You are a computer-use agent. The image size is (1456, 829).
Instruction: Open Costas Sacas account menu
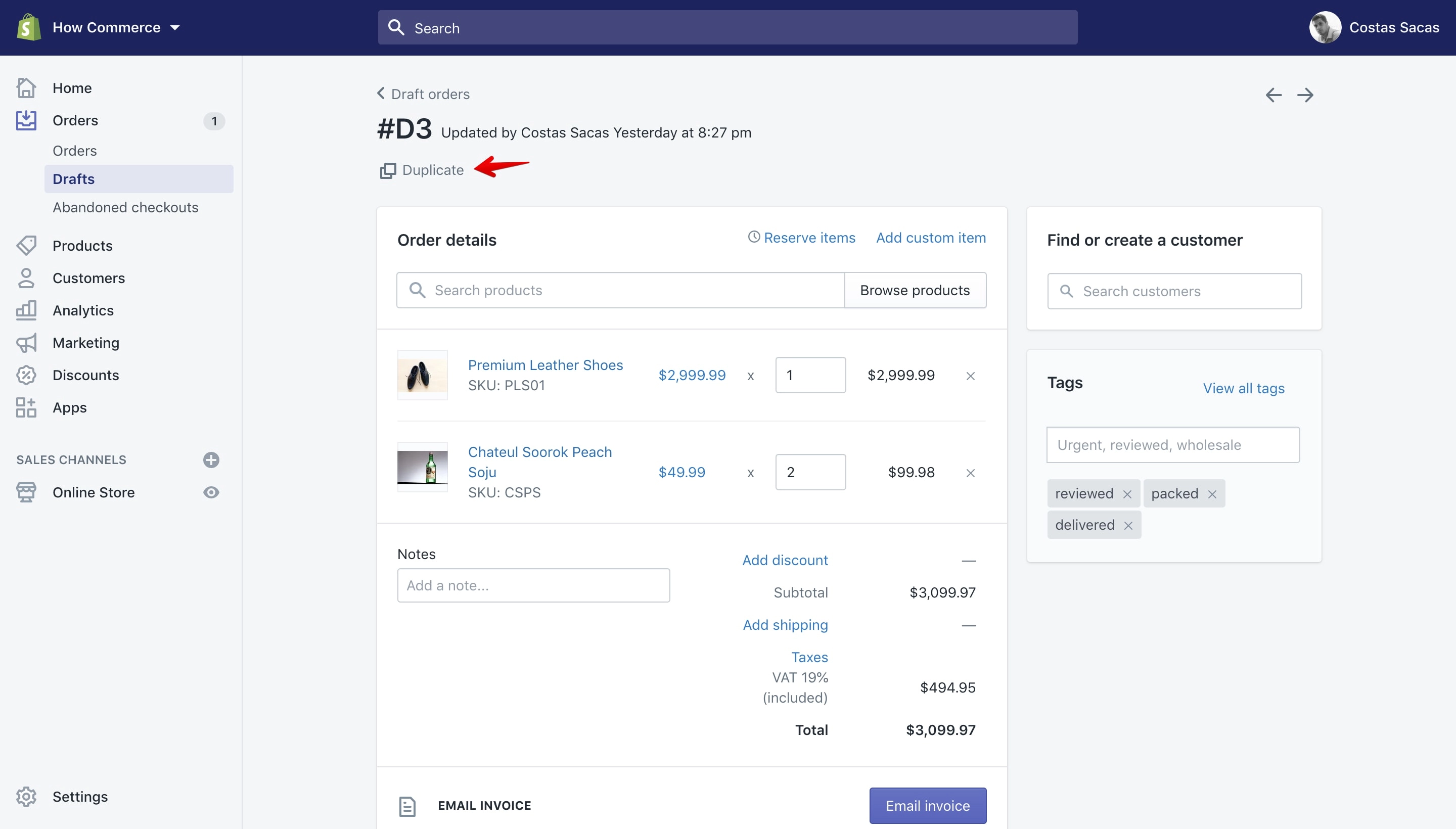coord(1374,27)
